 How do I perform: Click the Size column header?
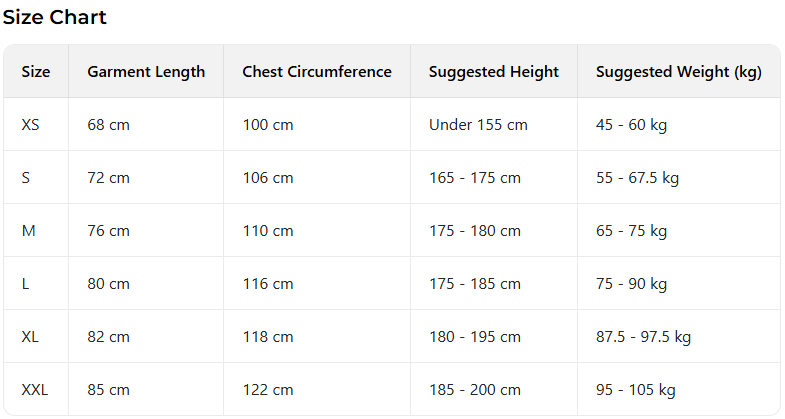(x=36, y=72)
